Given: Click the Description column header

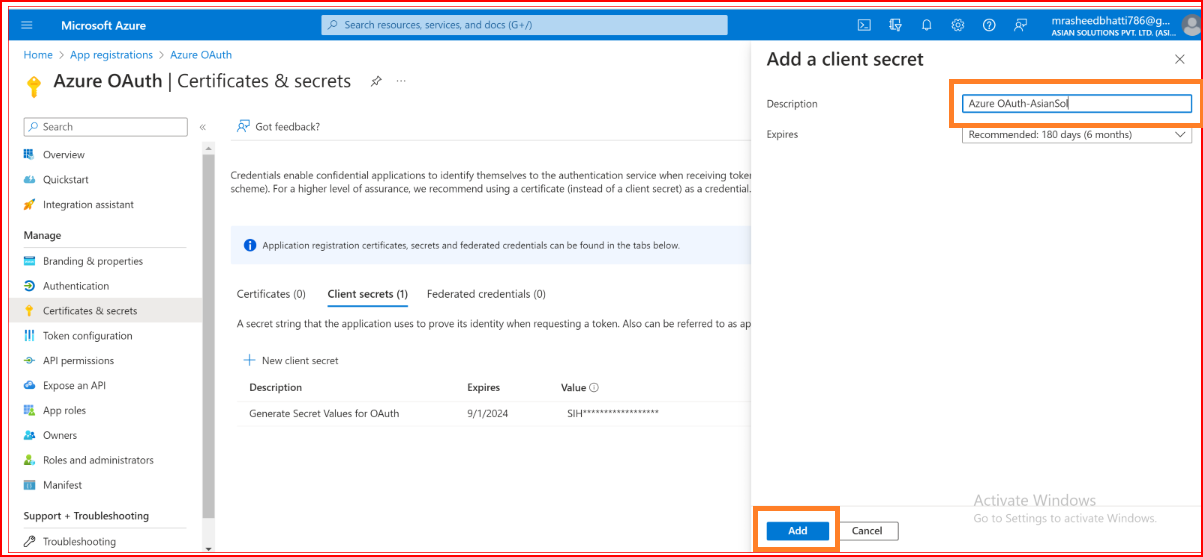Looking at the screenshot, I should pos(275,388).
